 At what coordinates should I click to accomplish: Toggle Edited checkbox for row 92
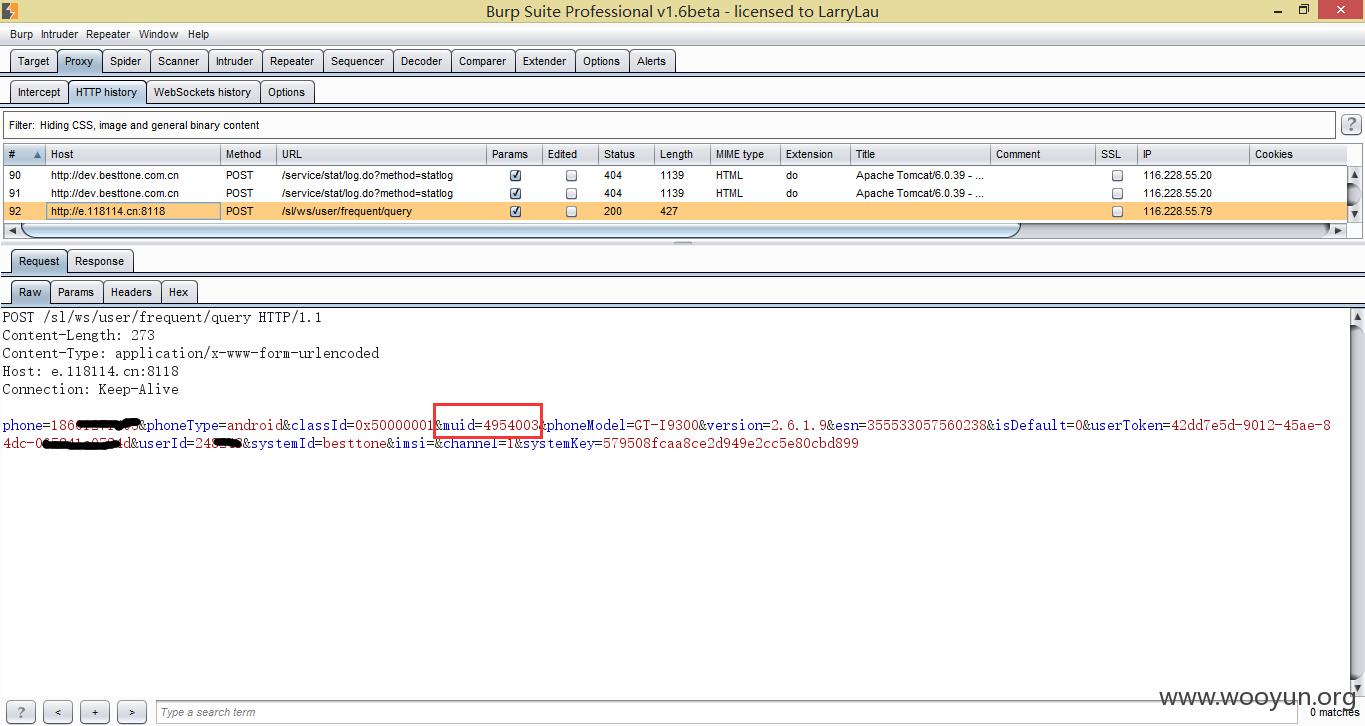point(571,211)
